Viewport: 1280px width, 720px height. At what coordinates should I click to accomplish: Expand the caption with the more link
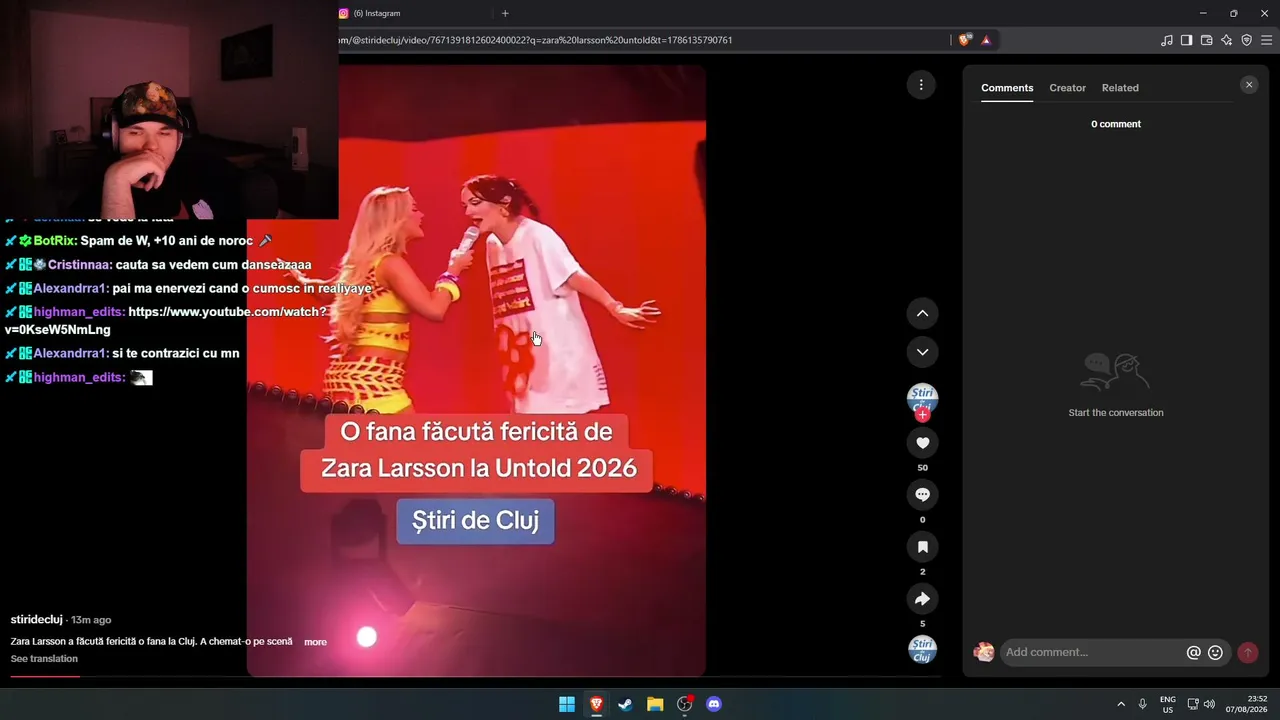315,642
